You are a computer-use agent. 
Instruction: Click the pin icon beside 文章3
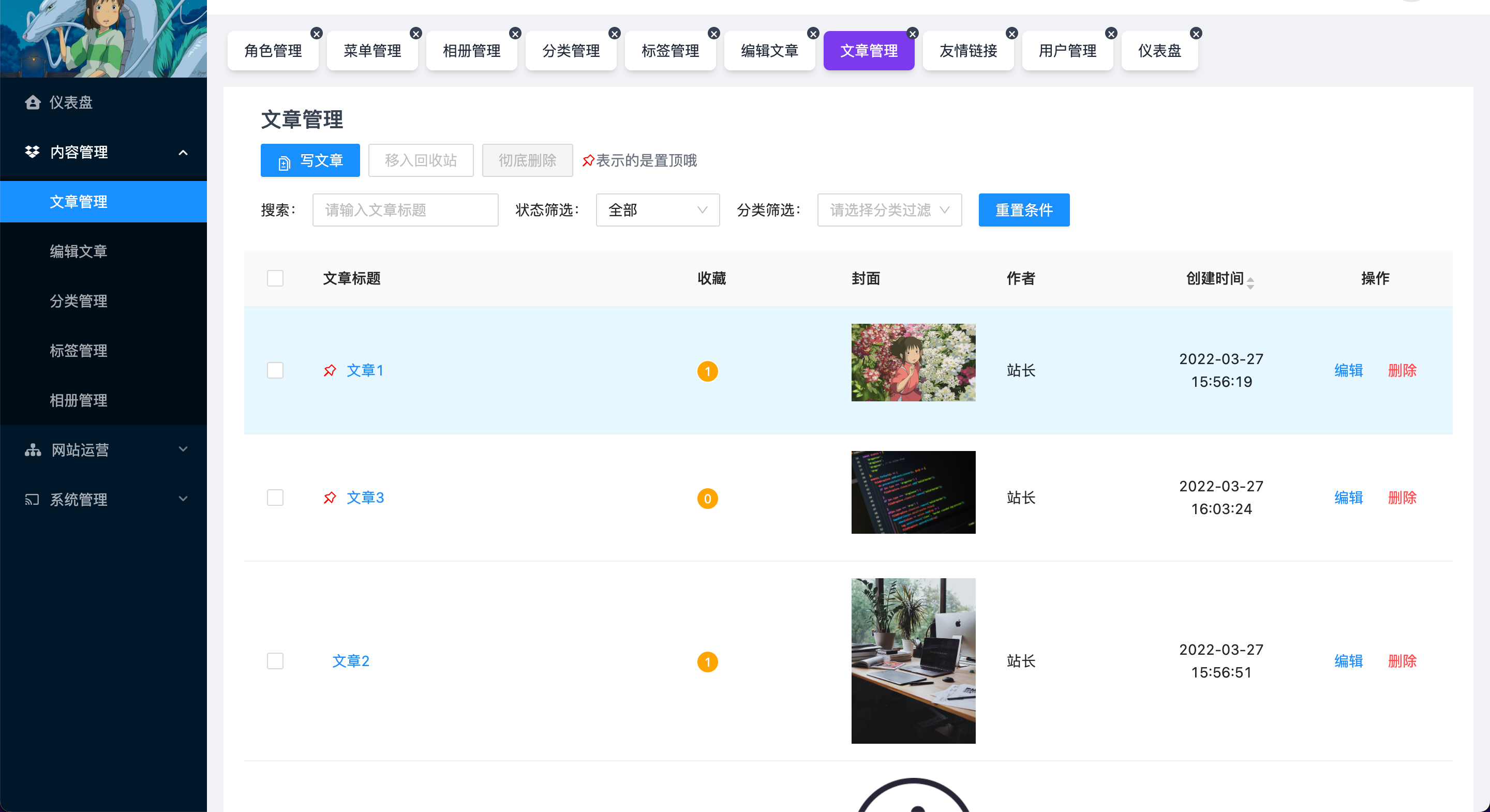(330, 498)
